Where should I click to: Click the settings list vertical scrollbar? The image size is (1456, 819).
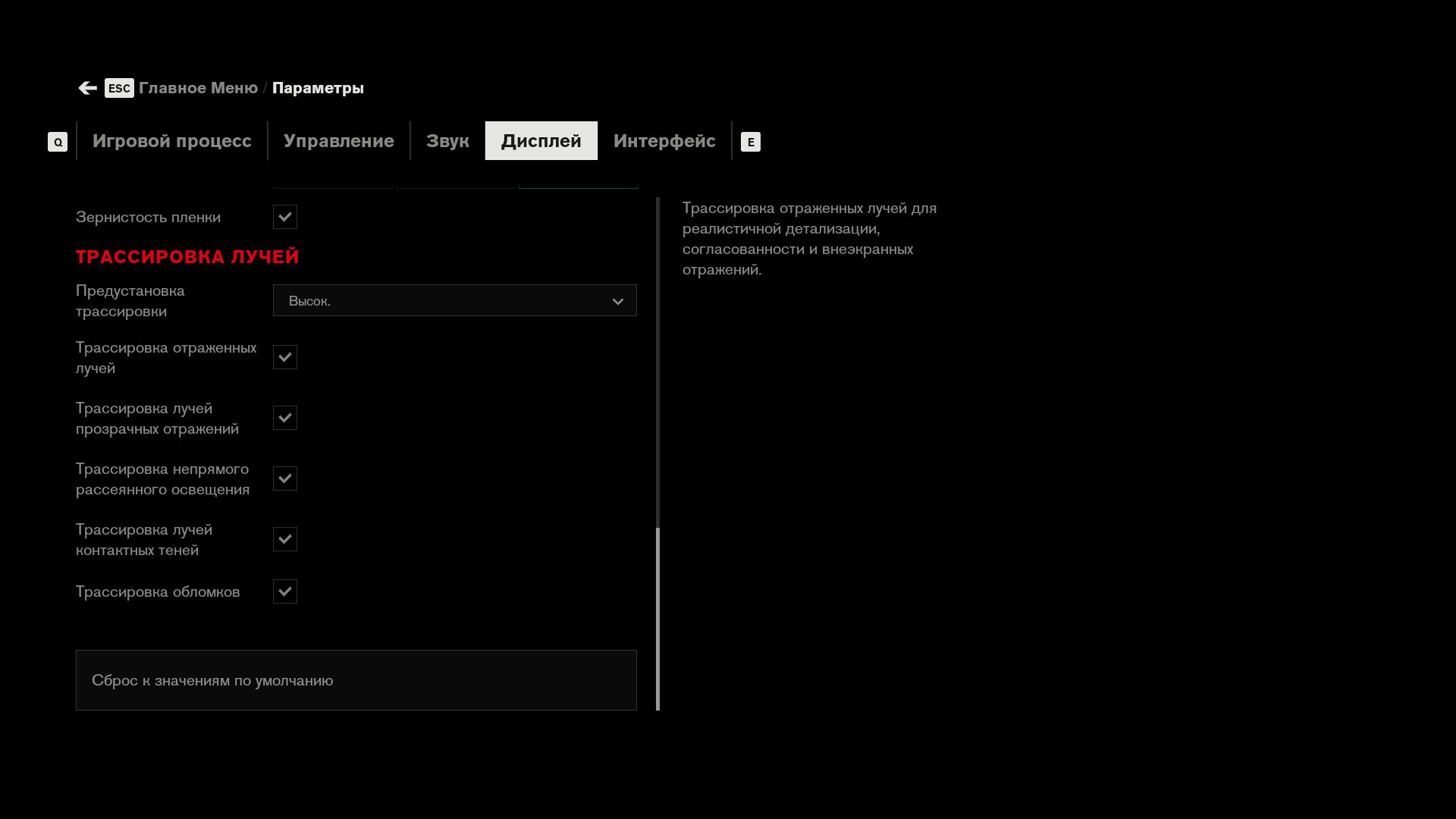657,618
